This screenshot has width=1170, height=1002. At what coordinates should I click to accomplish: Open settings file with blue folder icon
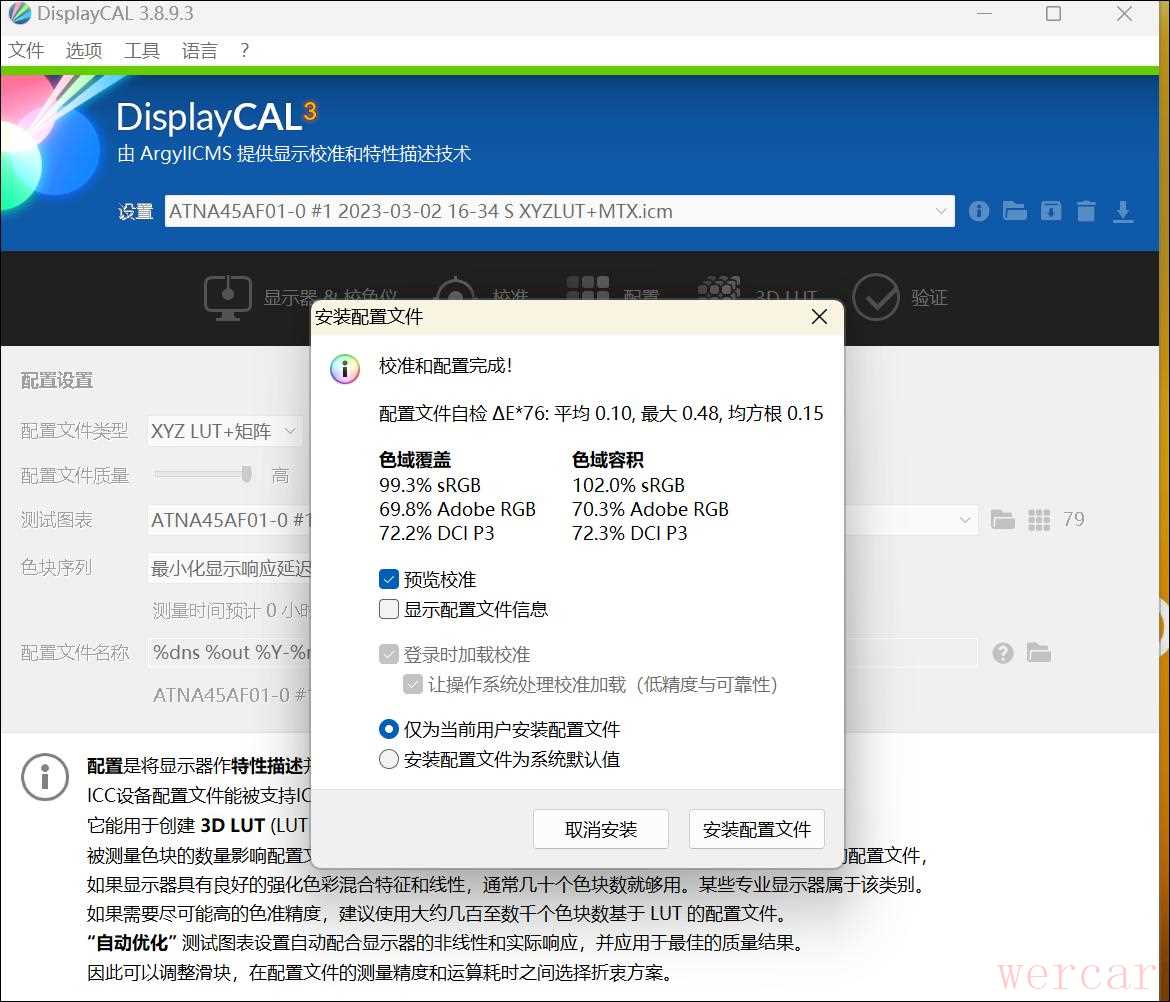(x=1015, y=211)
